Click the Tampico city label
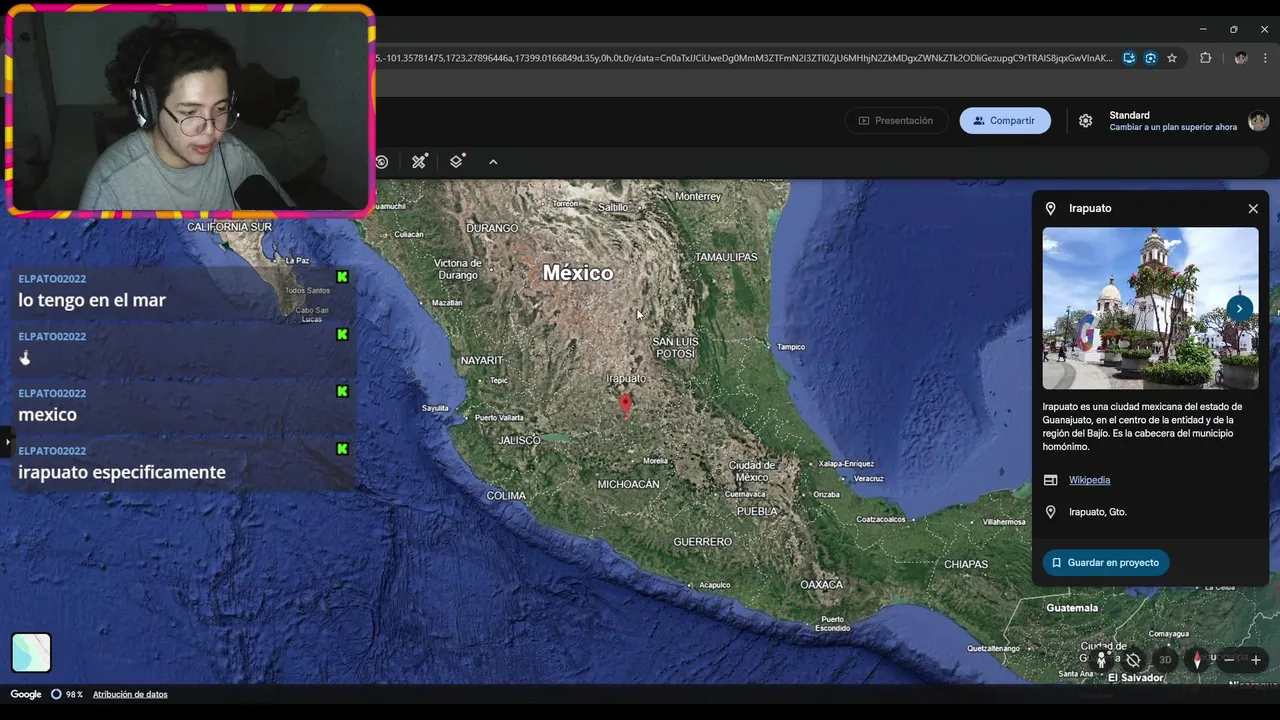 coord(791,347)
